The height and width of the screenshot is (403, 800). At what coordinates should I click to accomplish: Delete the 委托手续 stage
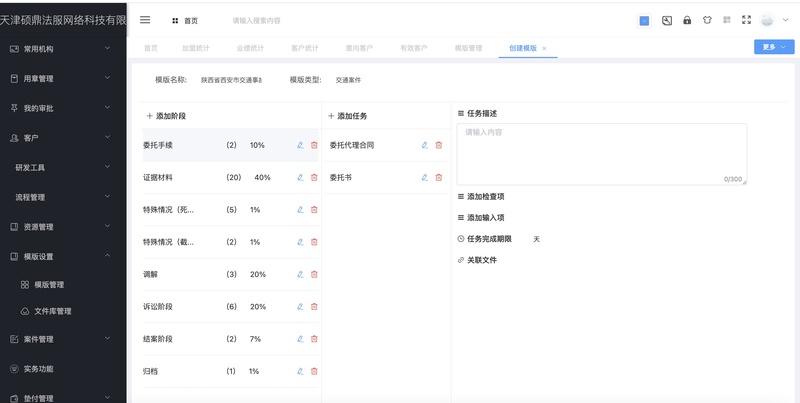[314, 145]
